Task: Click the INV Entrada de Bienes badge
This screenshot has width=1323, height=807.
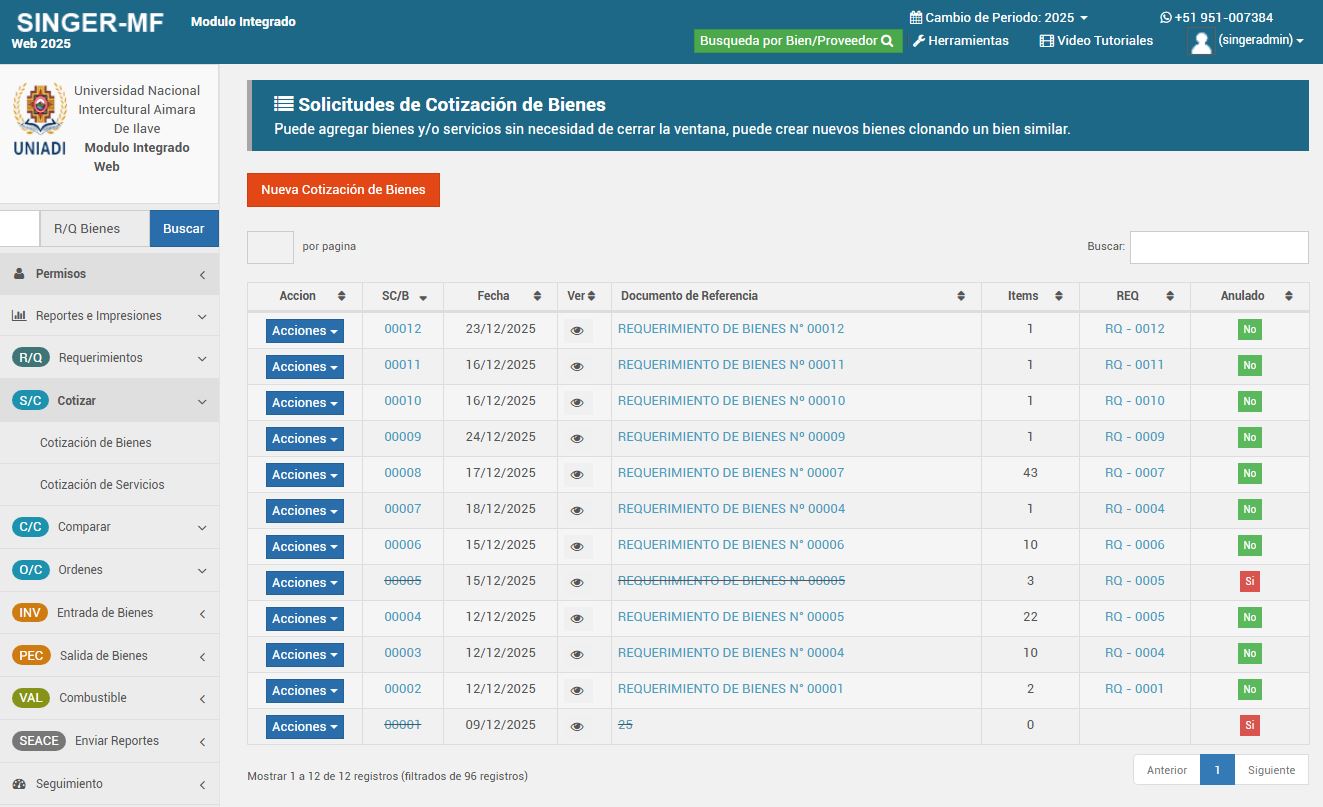Action: [x=30, y=613]
